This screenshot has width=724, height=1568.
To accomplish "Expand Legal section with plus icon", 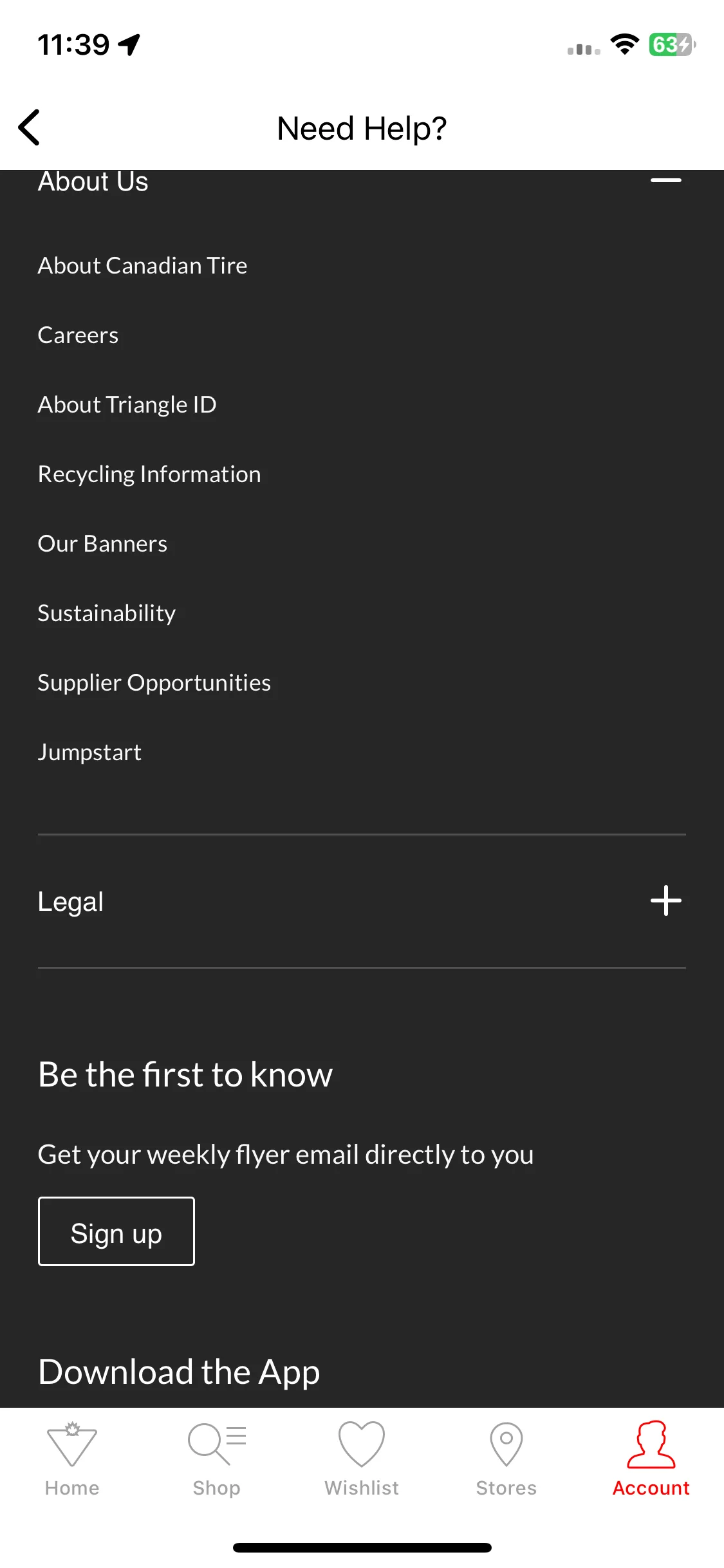I will 666,901.
